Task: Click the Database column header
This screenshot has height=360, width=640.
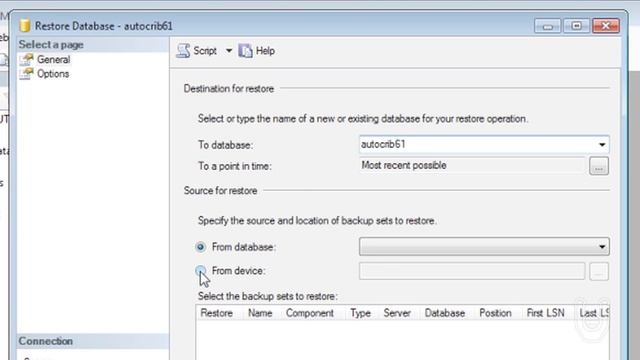Action: coord(445,313)
